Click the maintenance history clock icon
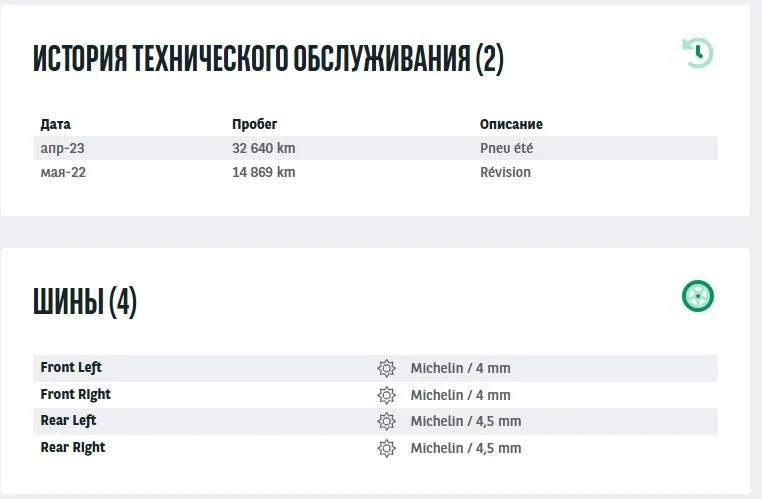This screenshot has height=499, width=762. [x=697, y=52]
